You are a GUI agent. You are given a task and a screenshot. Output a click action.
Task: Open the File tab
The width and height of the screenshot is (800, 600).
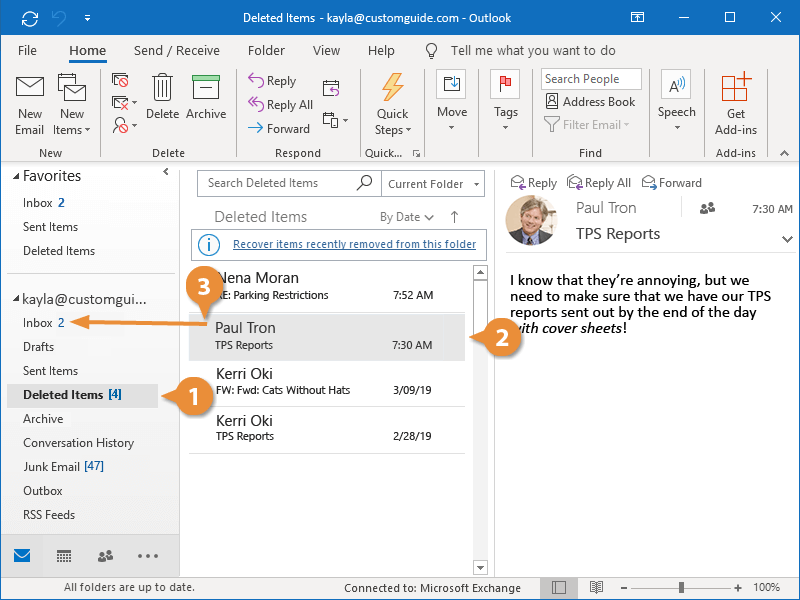click(27, 51)
